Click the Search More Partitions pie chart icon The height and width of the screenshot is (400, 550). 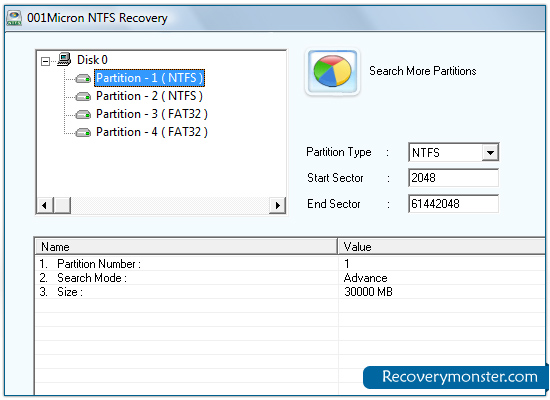coord(333,72)
